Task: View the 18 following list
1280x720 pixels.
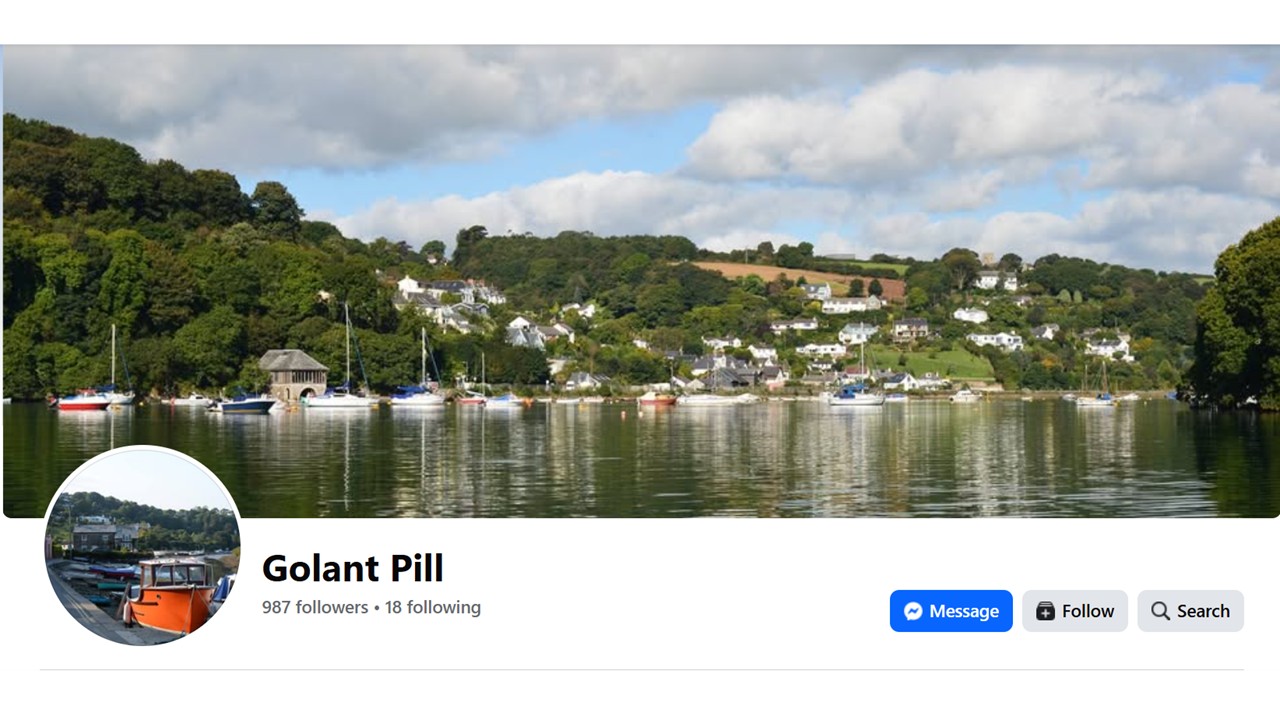Action: point(433,607)
